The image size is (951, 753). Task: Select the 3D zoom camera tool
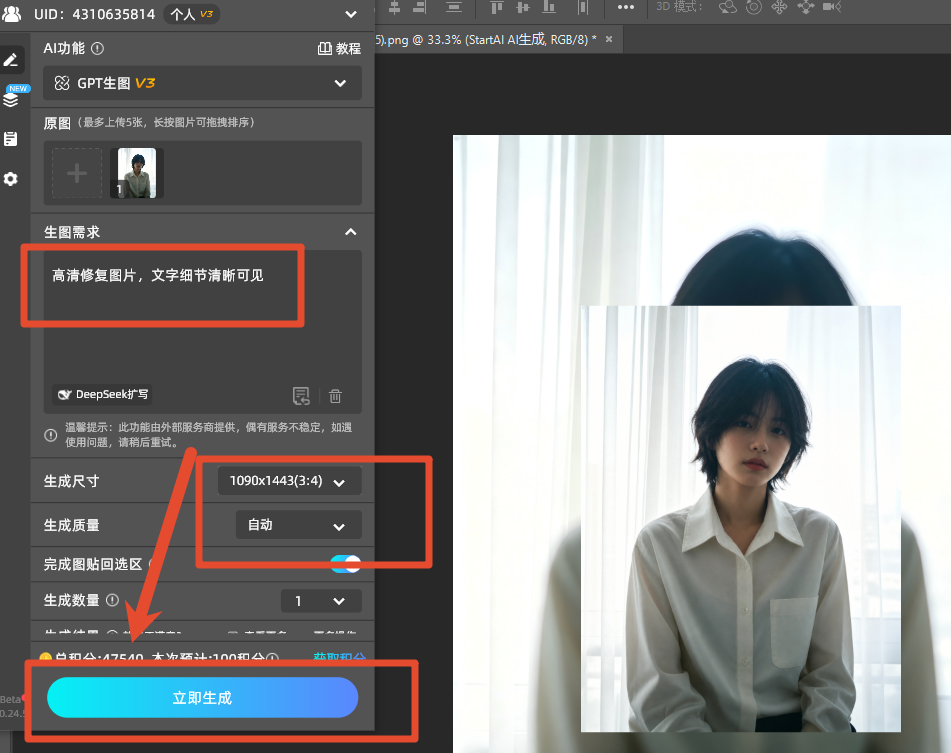[832, 7]
